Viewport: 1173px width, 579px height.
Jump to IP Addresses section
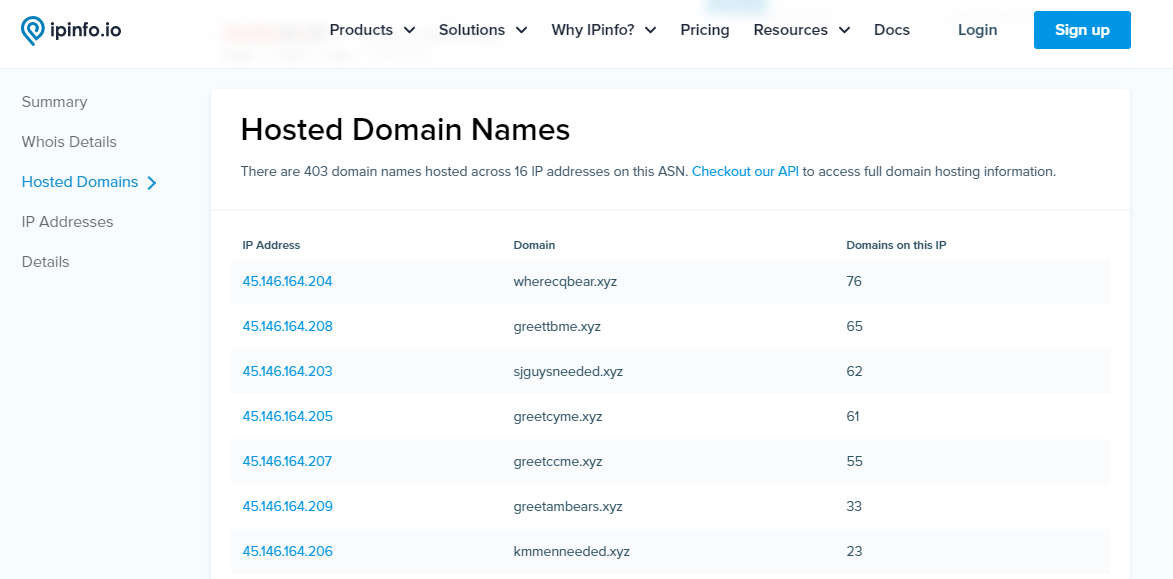[67, 222]
